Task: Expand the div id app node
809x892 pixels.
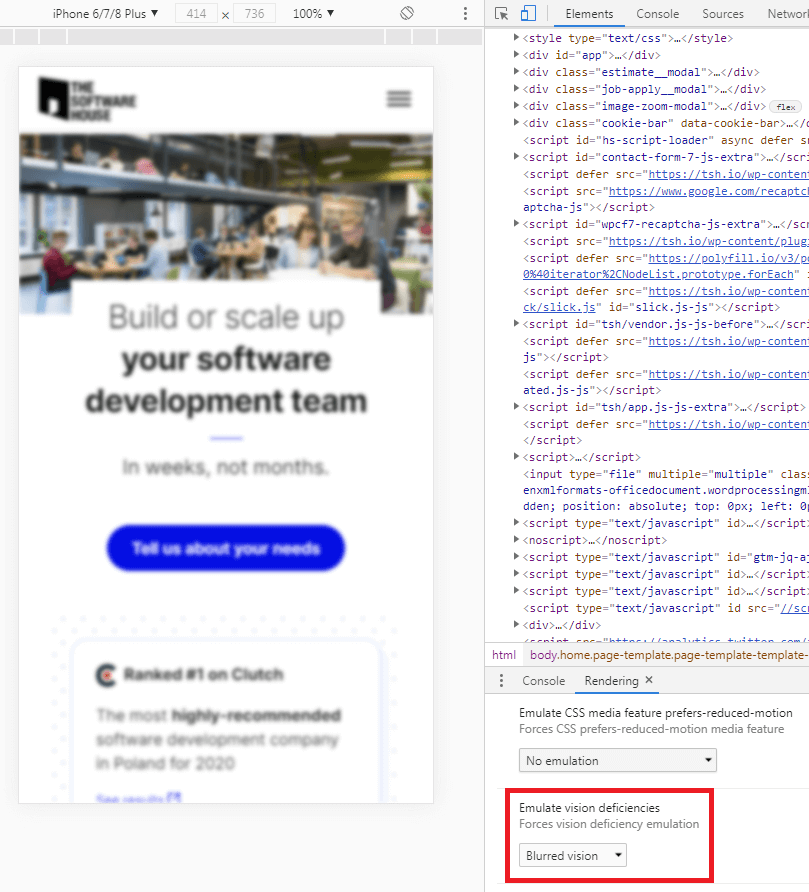Action: pos(516,55)
